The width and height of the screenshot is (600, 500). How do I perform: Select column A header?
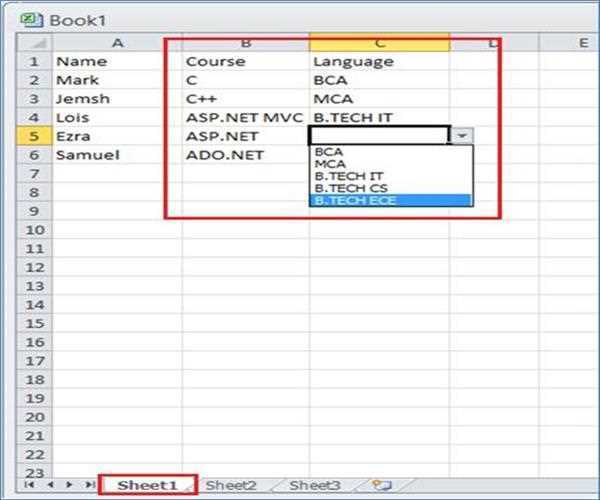click(x=116, y=42)
